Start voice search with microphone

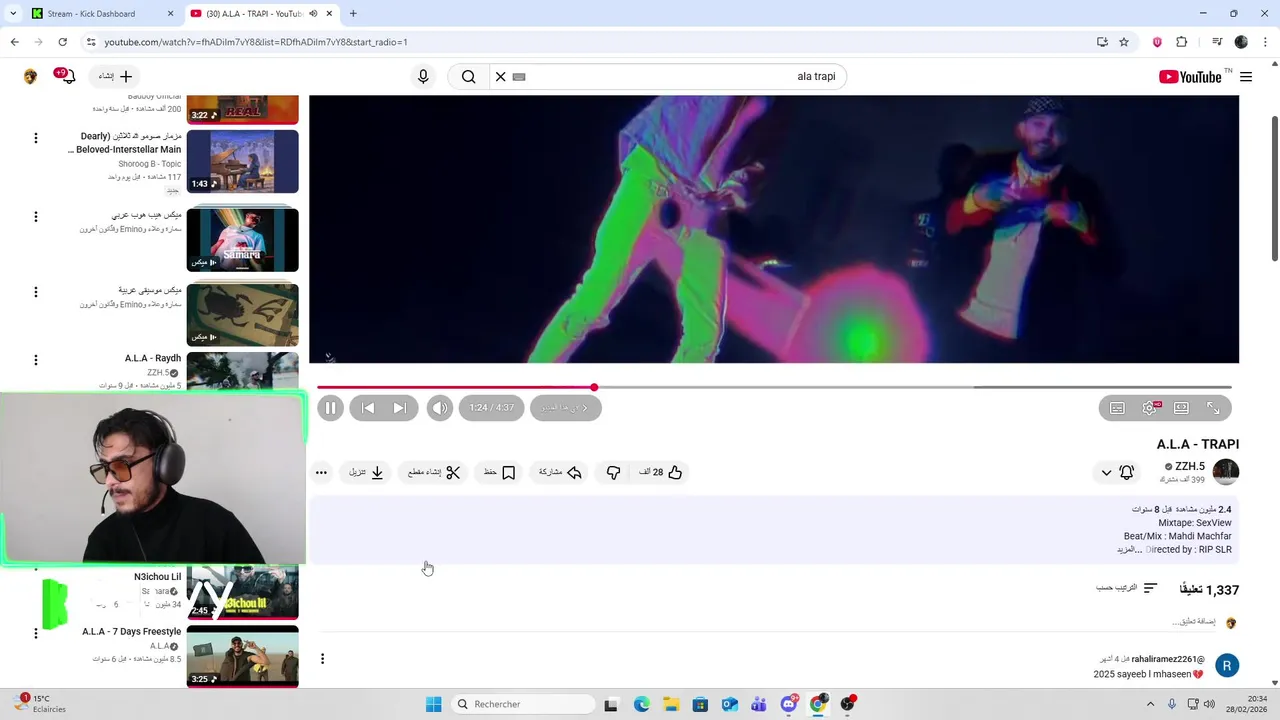click(x=423, y=76)
